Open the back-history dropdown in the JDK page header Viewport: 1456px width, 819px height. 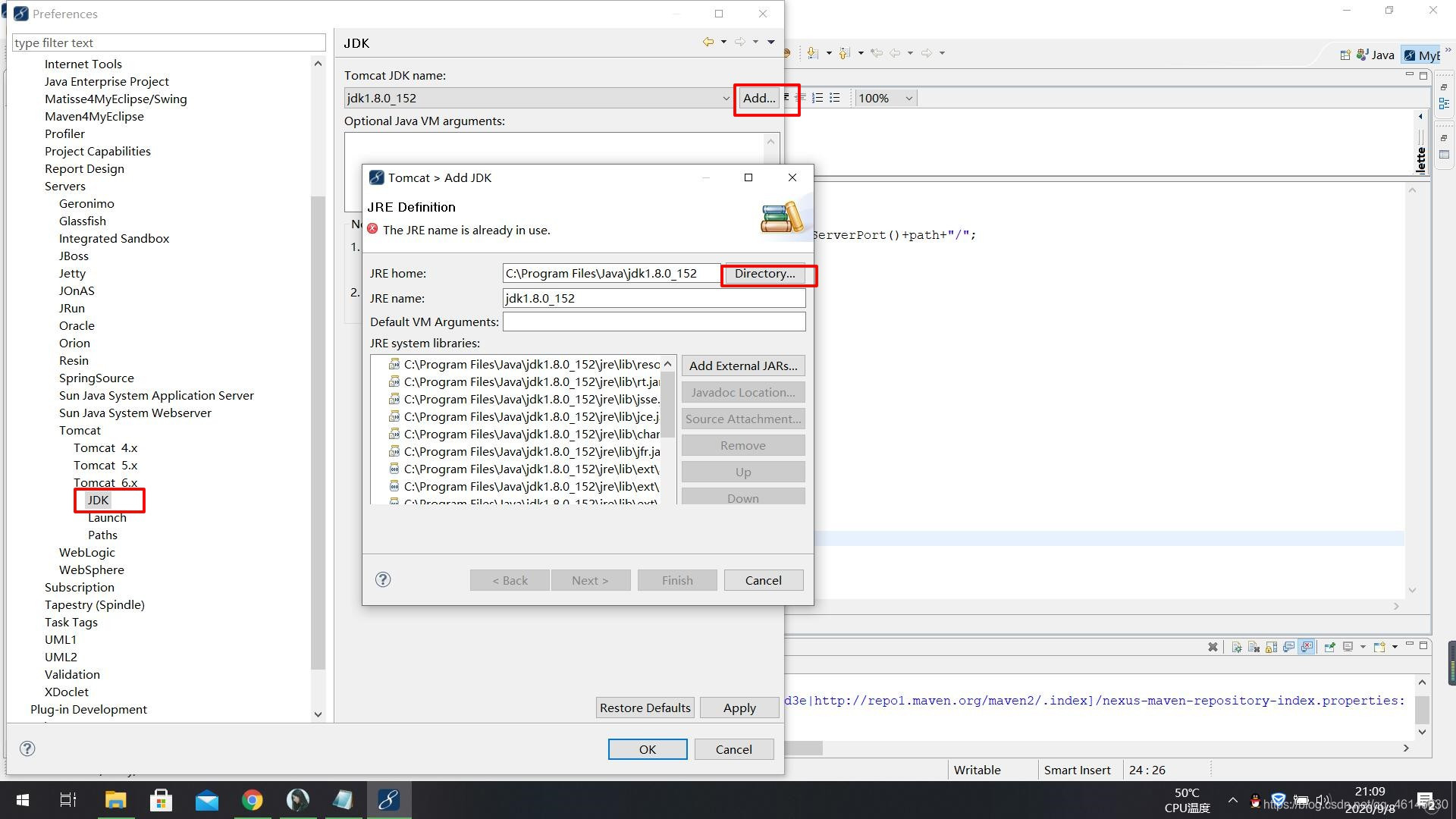pyautogui.click(x=723, y=42)
